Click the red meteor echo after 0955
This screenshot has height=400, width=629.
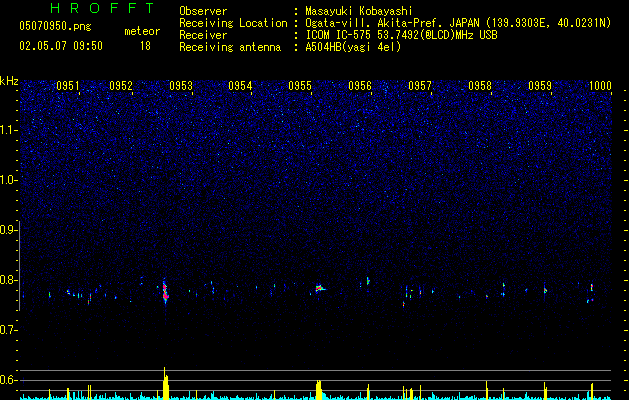coord(320,288)
